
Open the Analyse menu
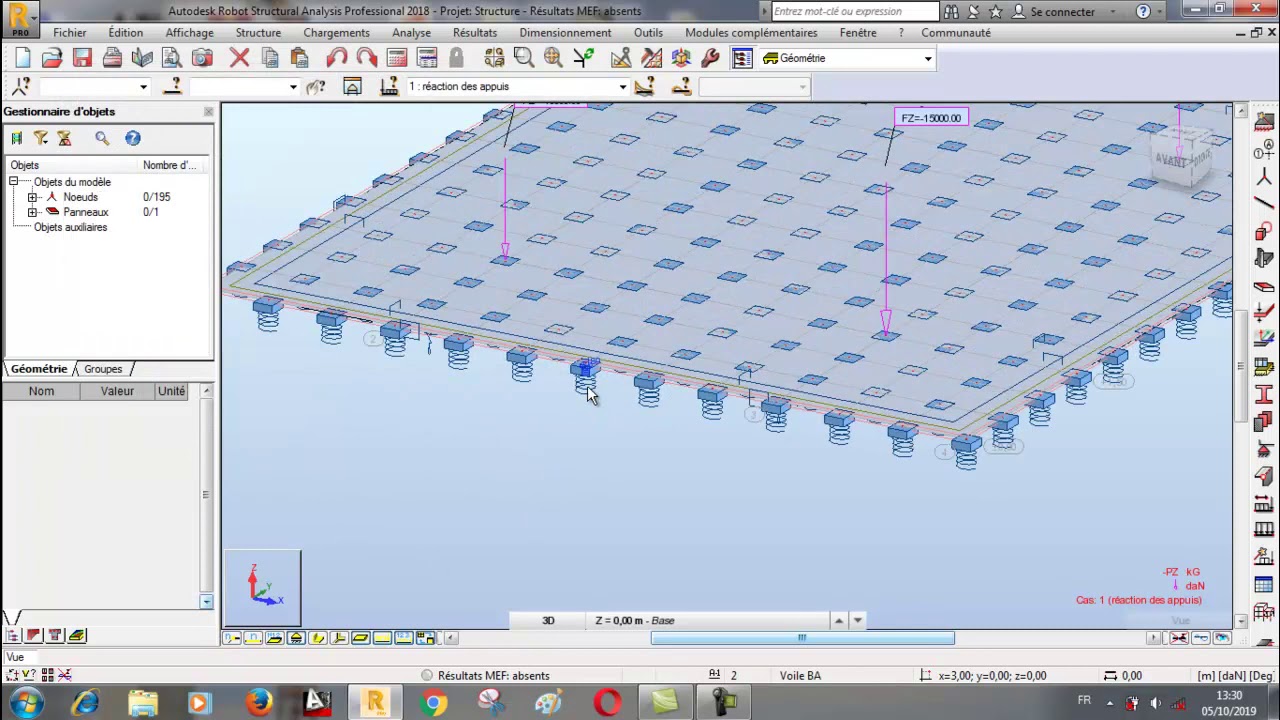tap(411, 32)
